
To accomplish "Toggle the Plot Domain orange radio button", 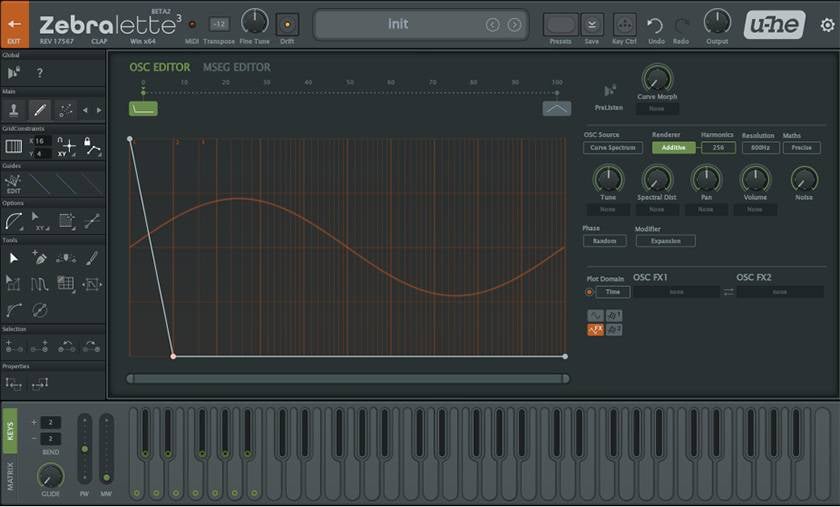I will (589, 292).
